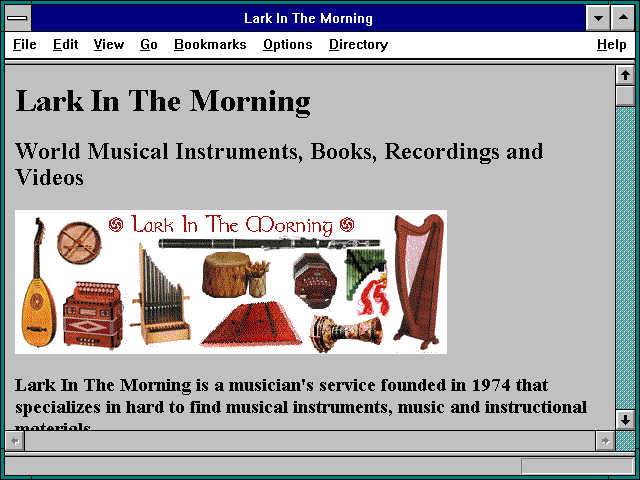Click the red accordion in the banner
The height and width of the screenshot is (480, 640).
tap(93, 314)
